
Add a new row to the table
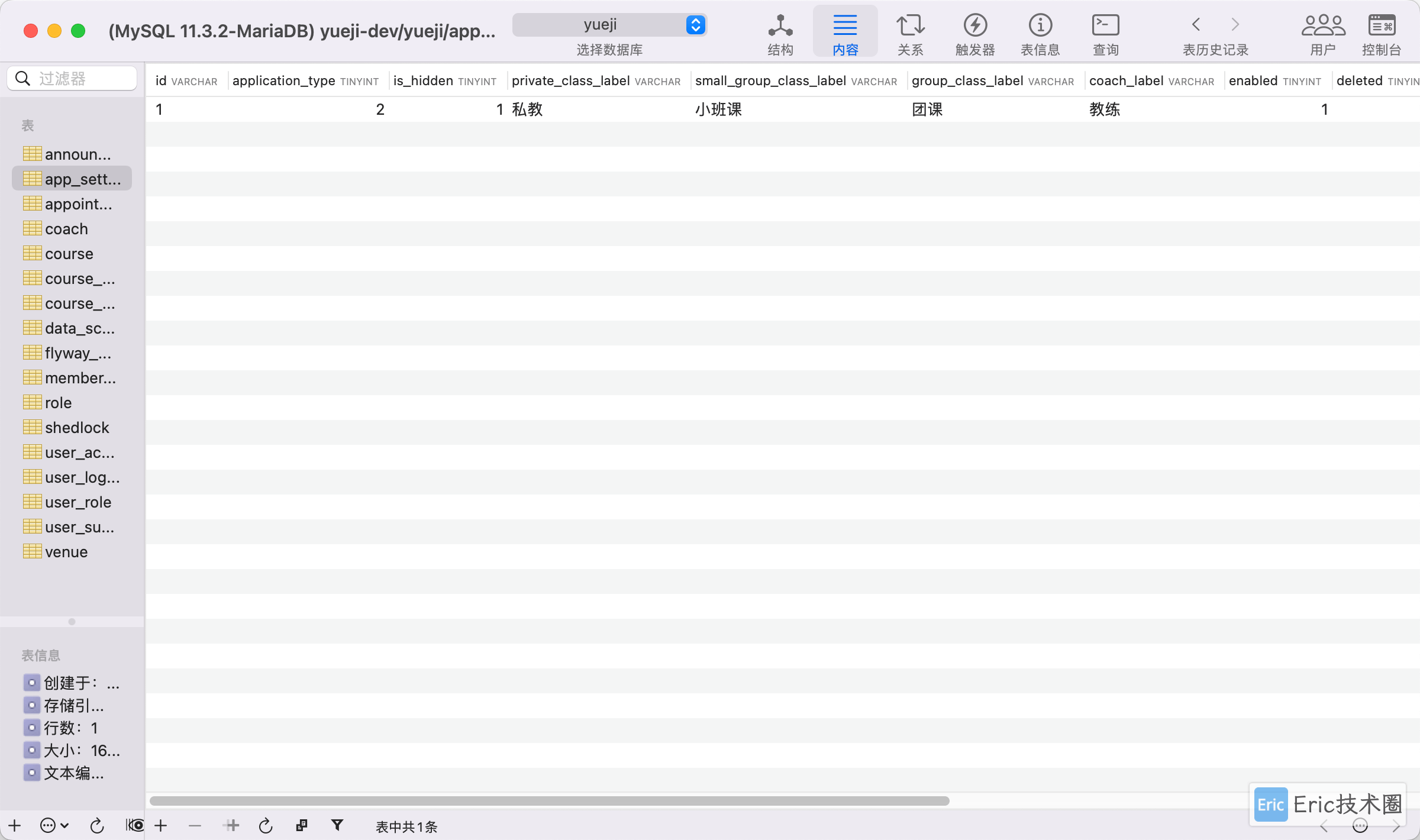[161, 825]
